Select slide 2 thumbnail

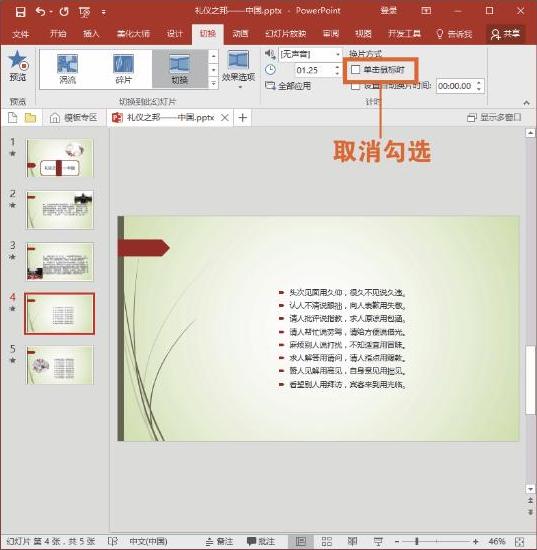[x=60, y=210]
